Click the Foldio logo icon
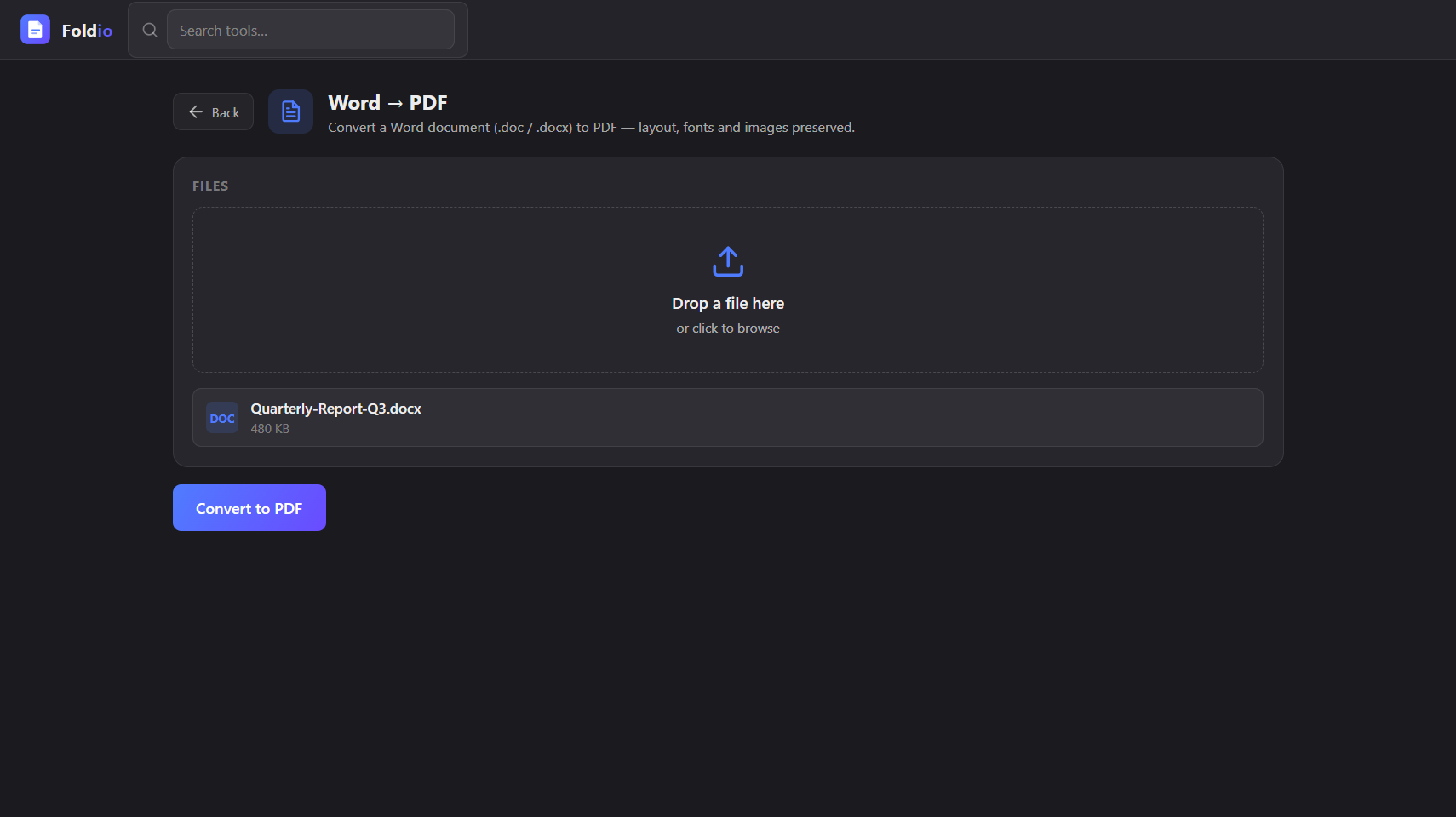 tap(35, 30)
